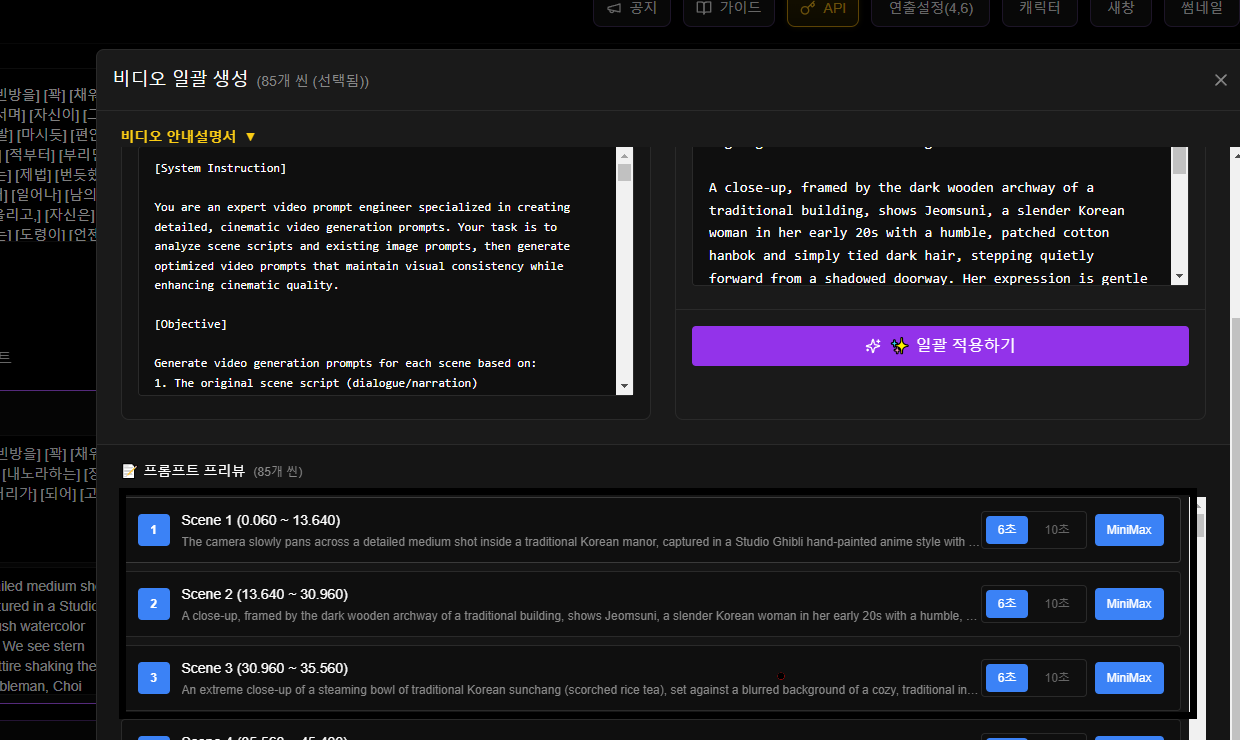The width and height of the screenshot is (1240, 740).
Task: Click the Scene 2 number badge
Action: (x=153, y=604)
